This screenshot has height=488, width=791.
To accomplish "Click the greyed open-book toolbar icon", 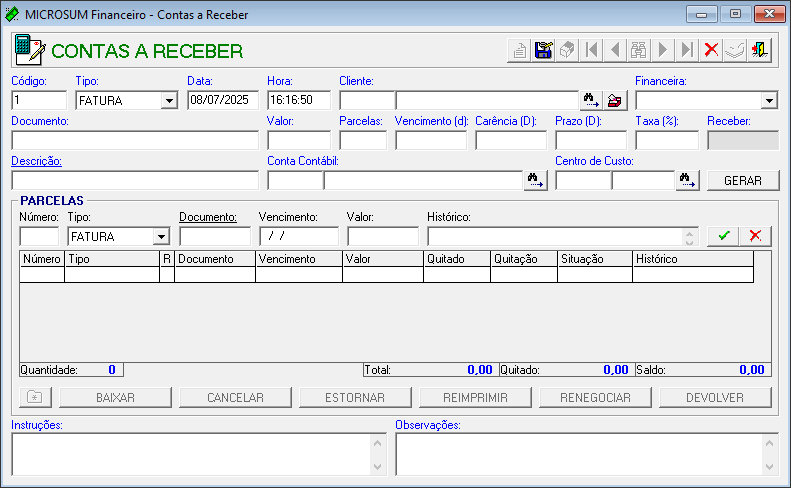I will click(734, 50).
